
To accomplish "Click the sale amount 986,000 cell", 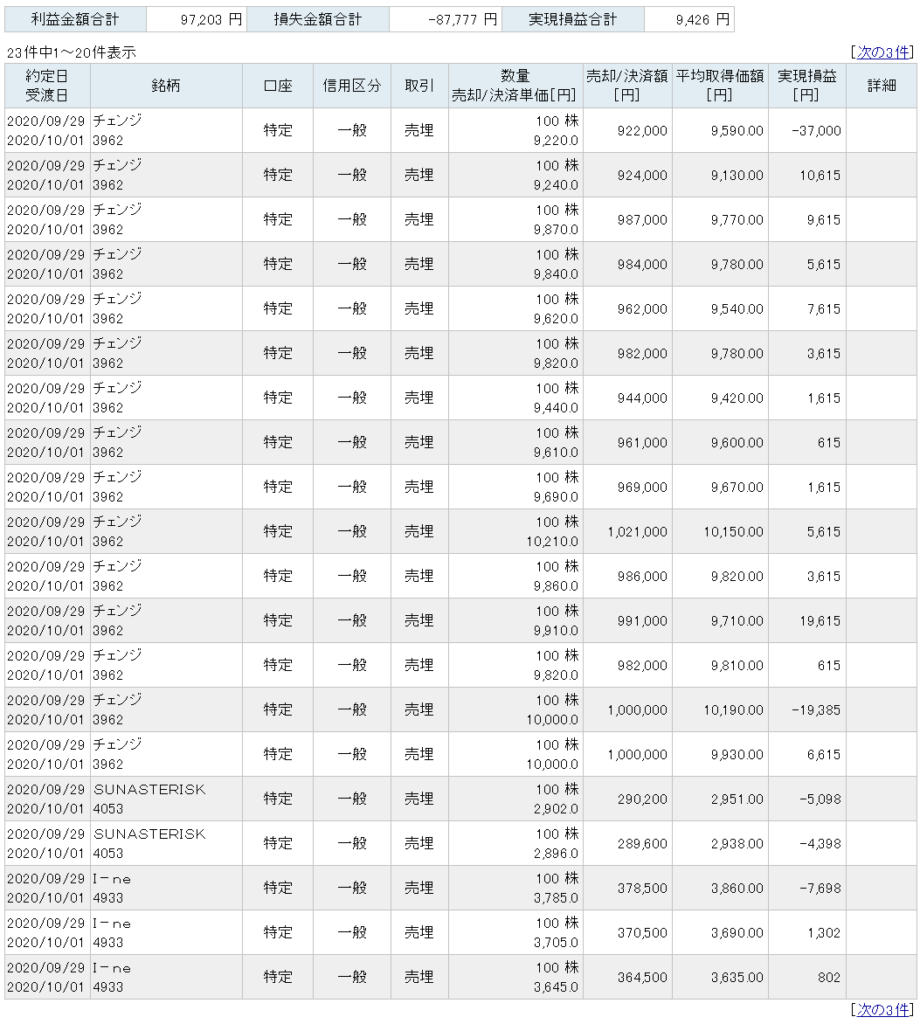I will point(627,576).
